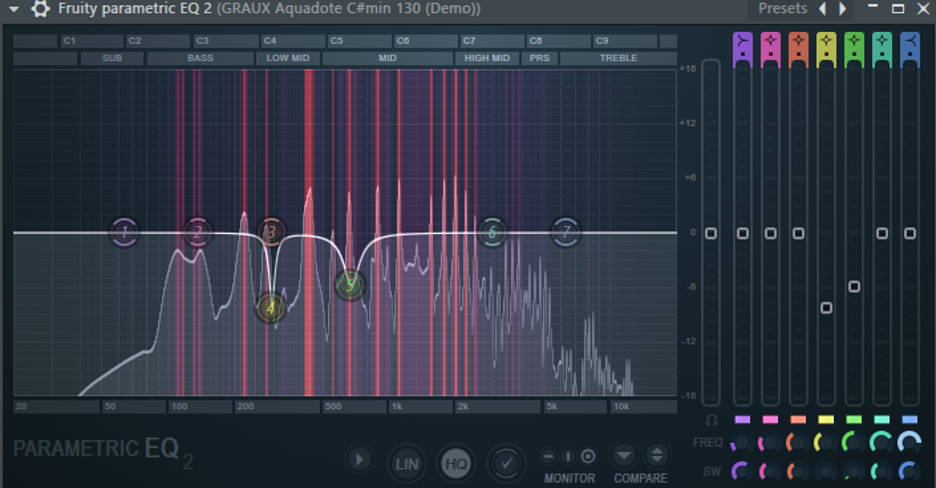Click Compare down arrow button
Viewport: 936px width, 488px height.
click(624, 456)
